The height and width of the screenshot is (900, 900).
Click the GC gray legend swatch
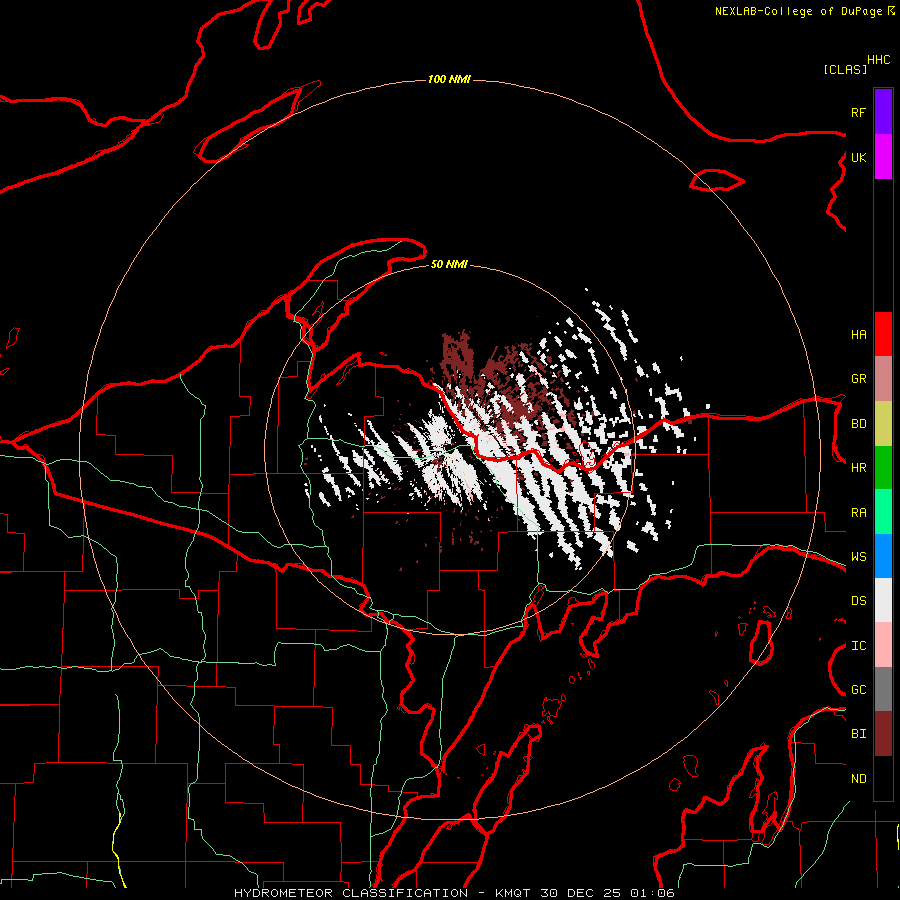coord(883,689)
